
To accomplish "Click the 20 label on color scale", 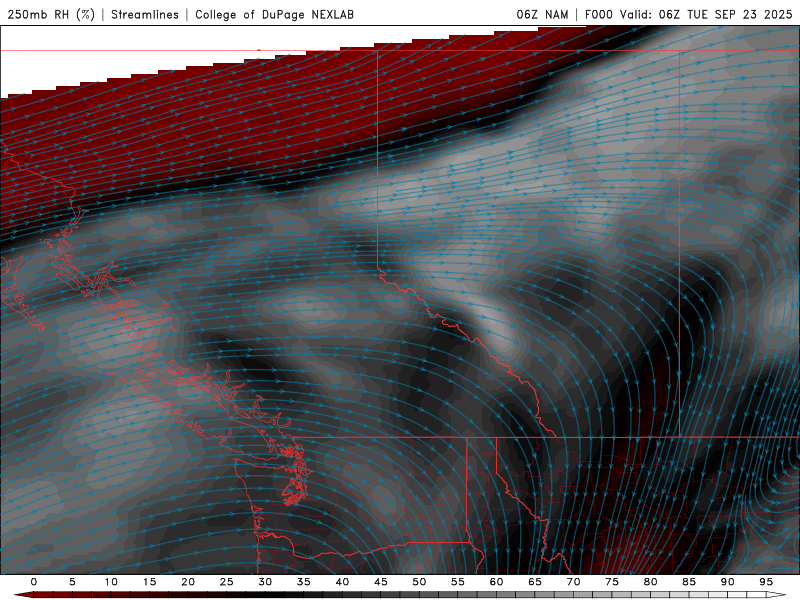I will 188,582.
